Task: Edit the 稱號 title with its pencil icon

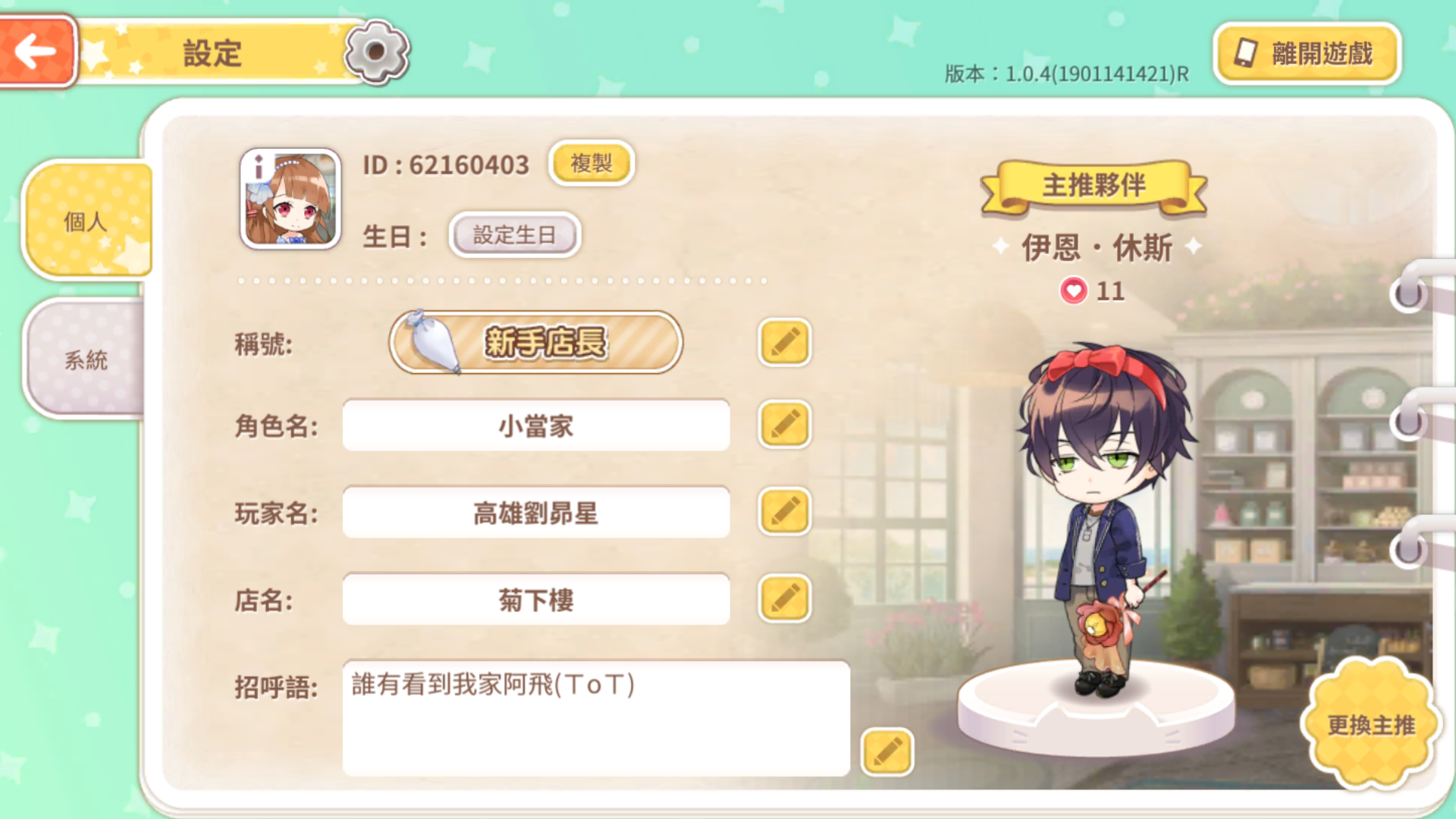Action: 785,342
